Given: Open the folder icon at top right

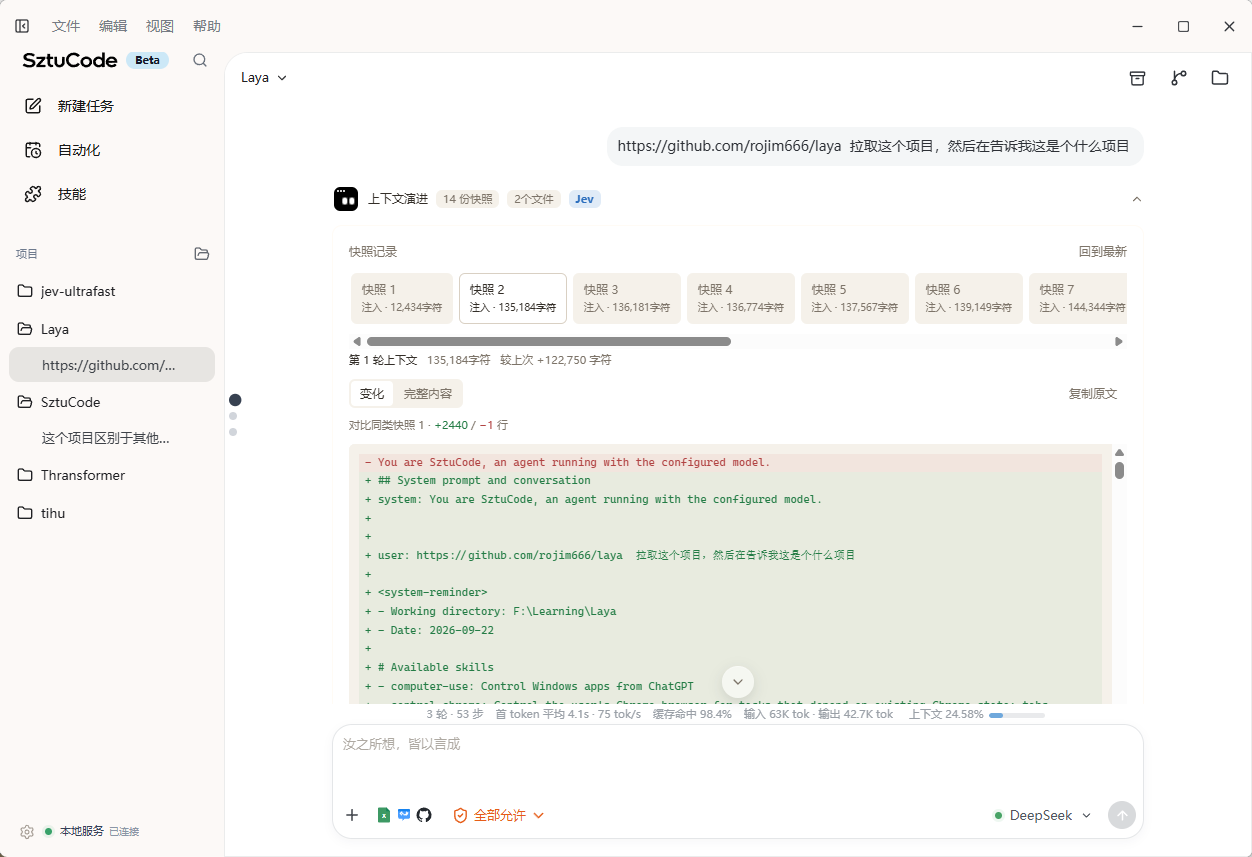Looking at the screenshot, I should tap(1220, 78).
